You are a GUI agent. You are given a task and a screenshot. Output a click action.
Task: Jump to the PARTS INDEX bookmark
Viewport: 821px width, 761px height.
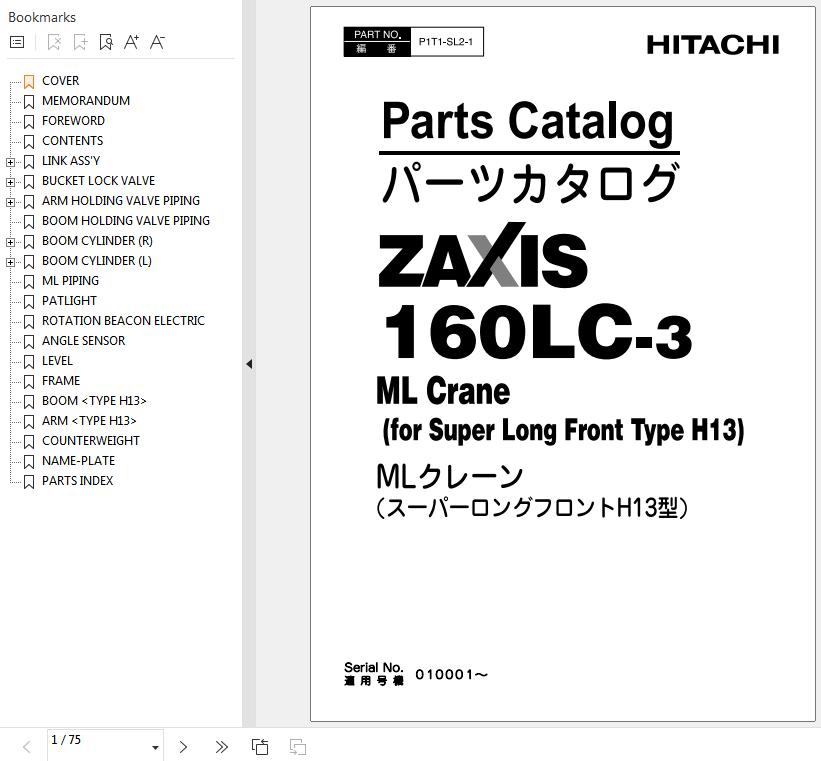77,481
